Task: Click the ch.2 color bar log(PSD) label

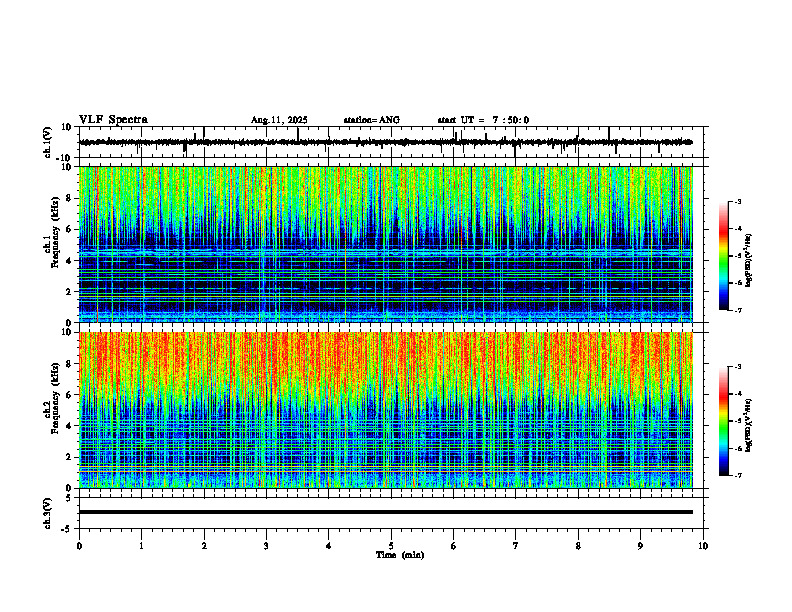Action: [x=749, y=424]
